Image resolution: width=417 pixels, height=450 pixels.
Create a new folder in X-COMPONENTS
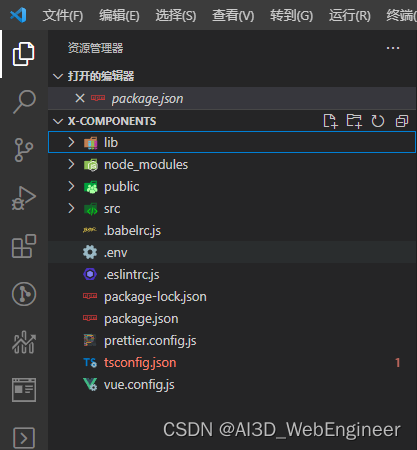(354, 121)
